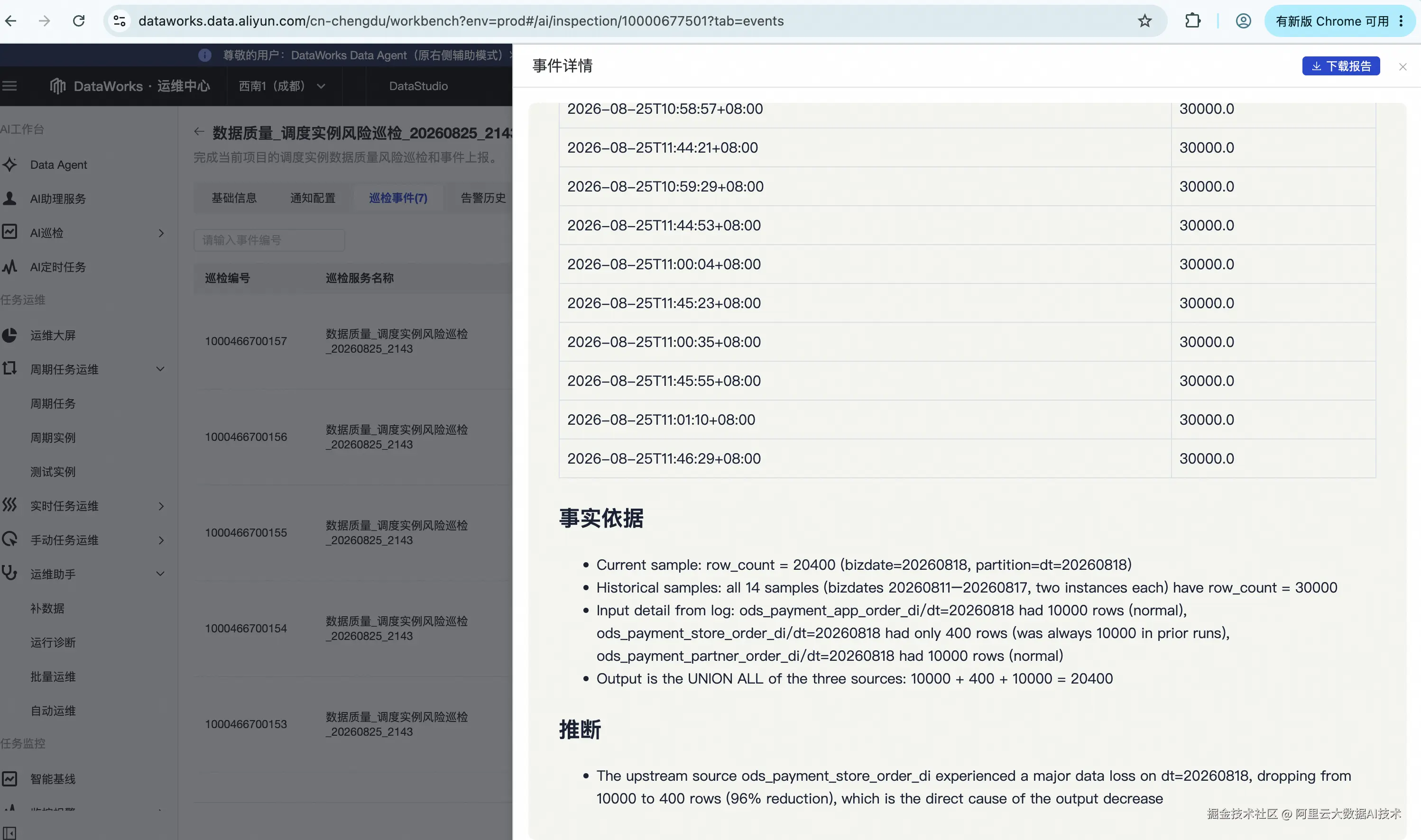Go back with arrow beside inspection title

199,132
